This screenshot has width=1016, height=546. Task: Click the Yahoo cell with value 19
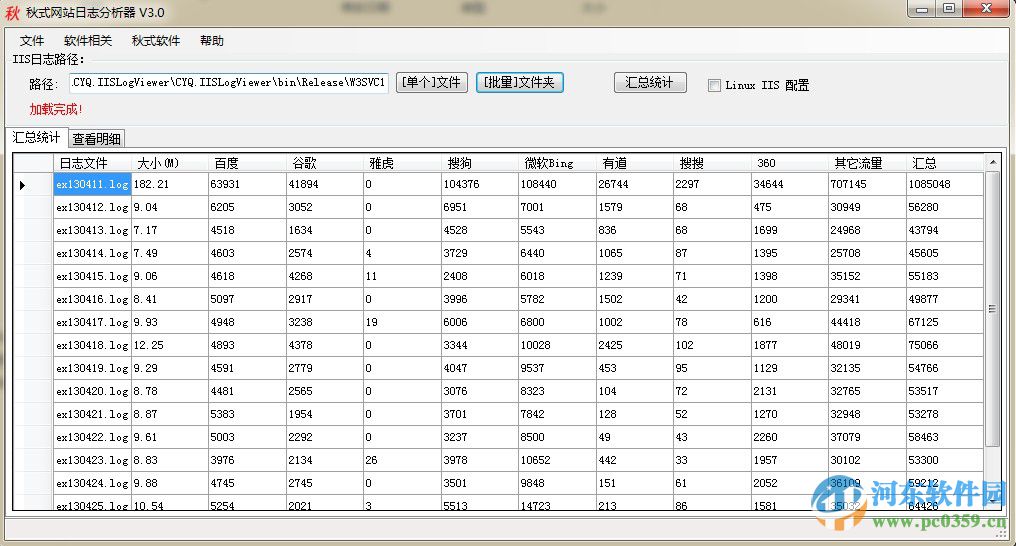(402, 323)
